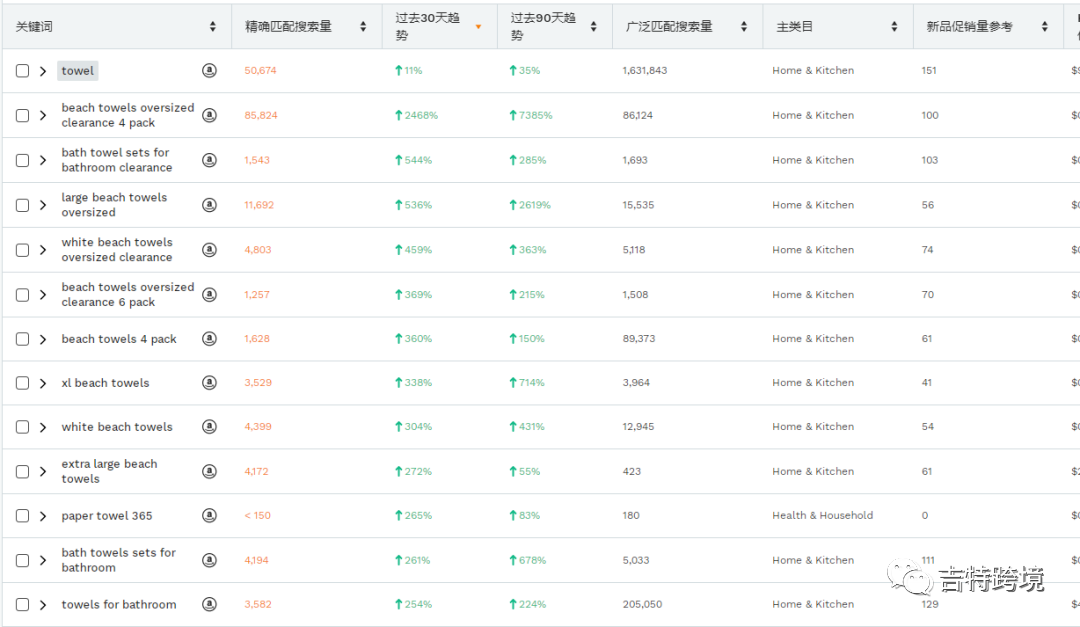This screenshot has height=627, width=1080.
Task: Tick towels for bathroom checkbox
Action: 23,604
